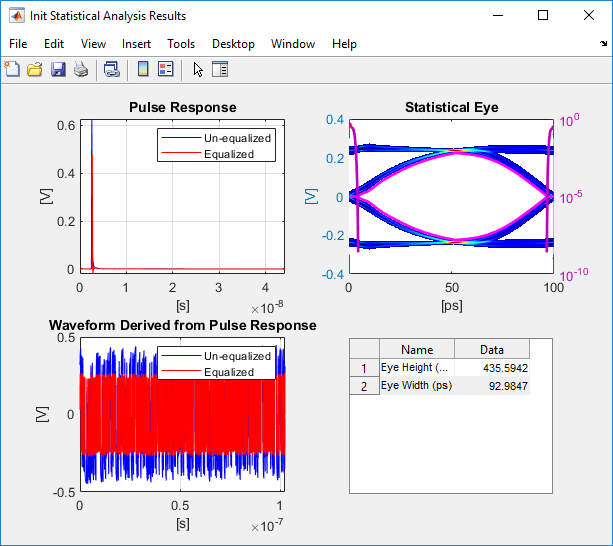Screen dimensions: 613x546
Task: Click the [s] x-axis label under Waveform plot
Action: click(183, 524)
